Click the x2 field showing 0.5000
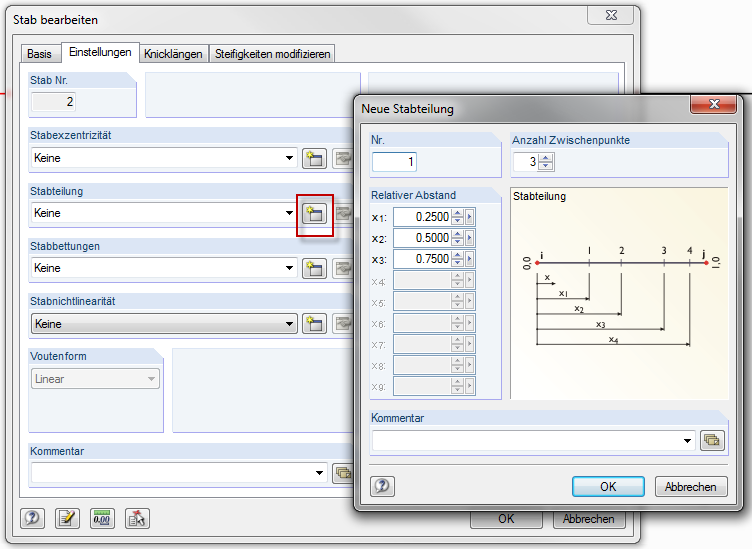Viewport: 752px width, 549px height. point(423,238)
